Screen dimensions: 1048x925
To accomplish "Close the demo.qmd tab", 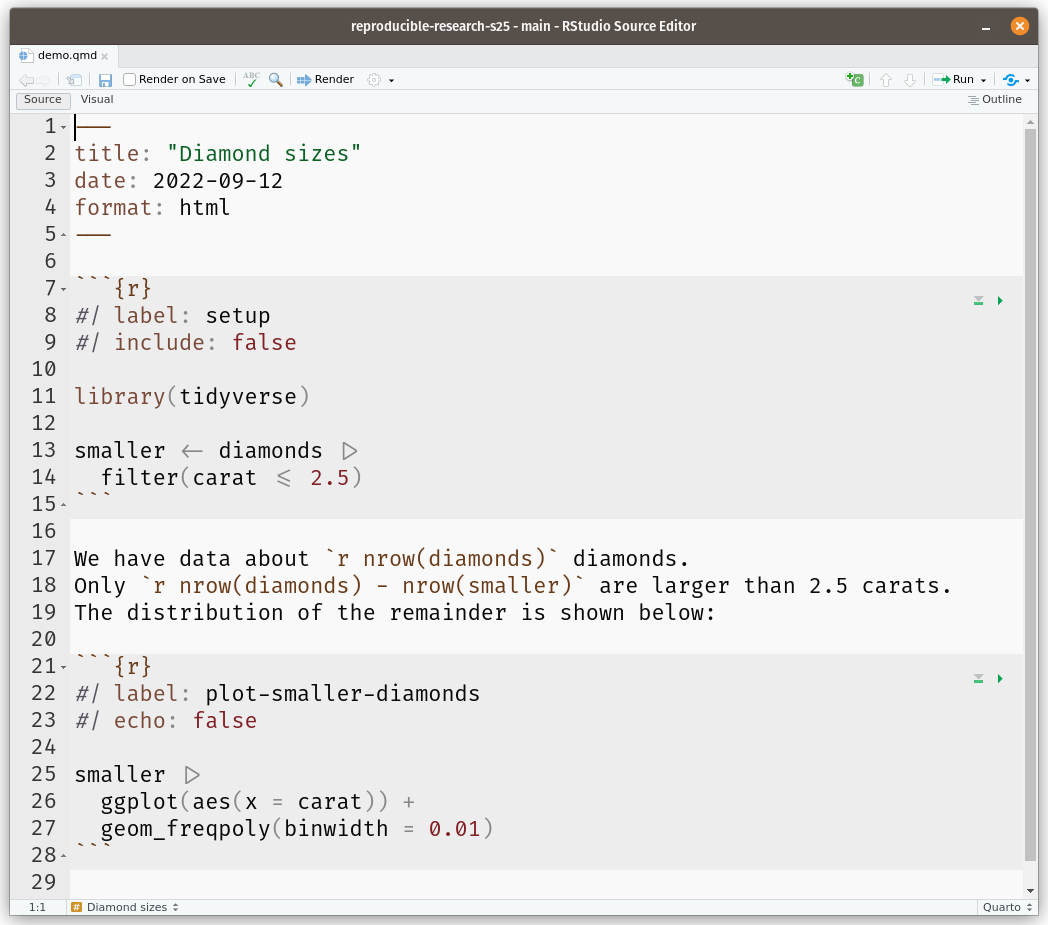I will pyautogui.click(x=105, y=56).
